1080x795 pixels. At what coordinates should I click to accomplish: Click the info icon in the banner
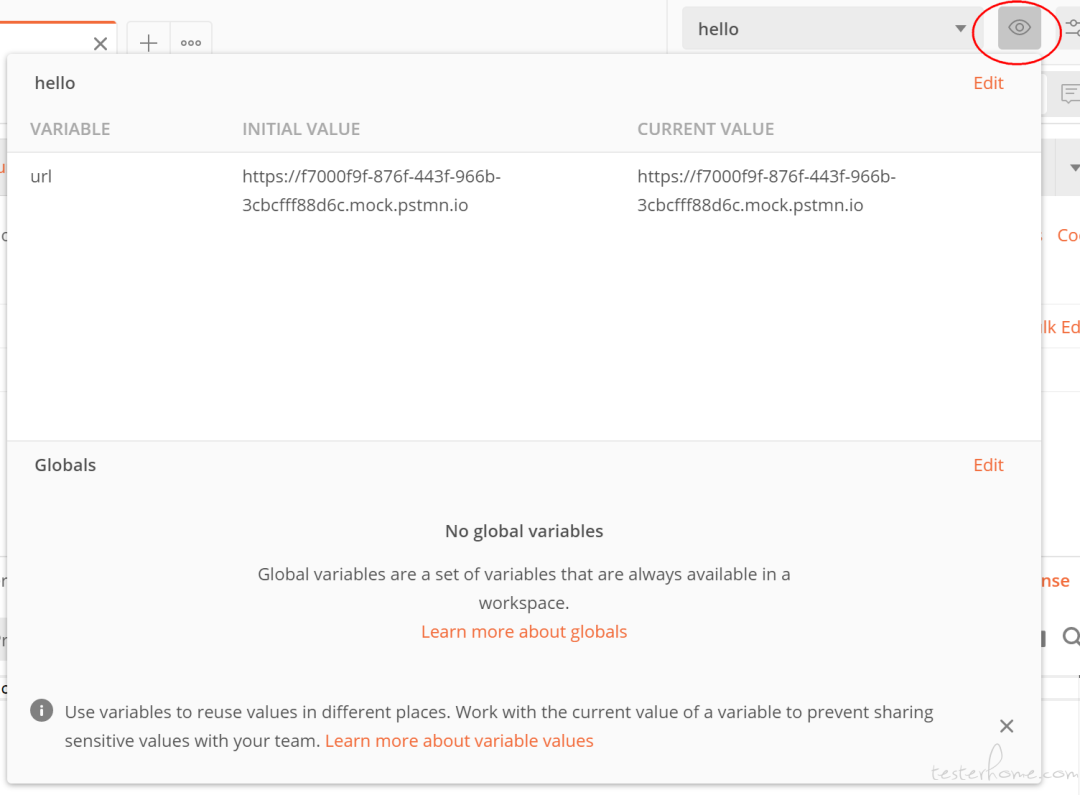41,710
